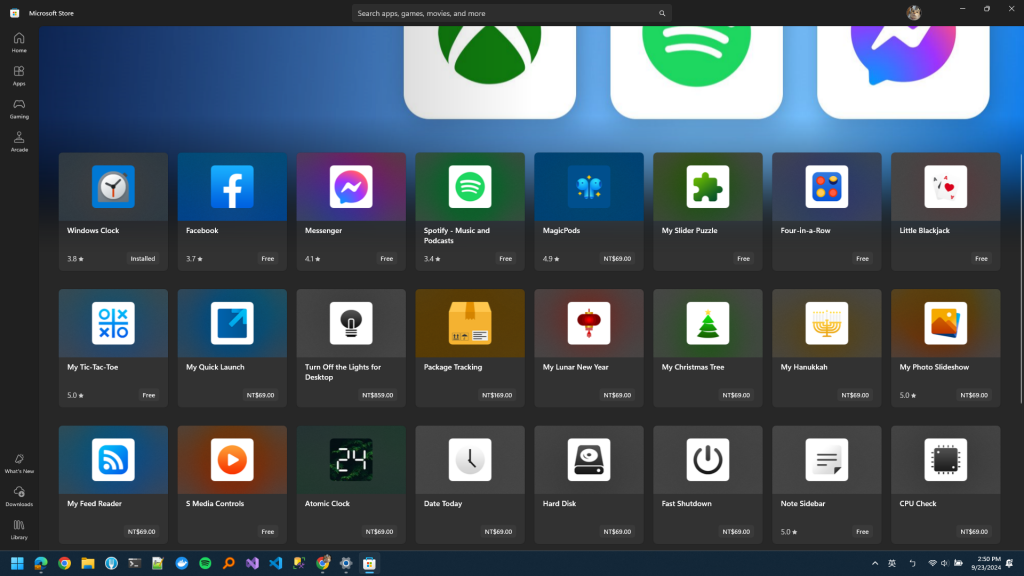Image resolution: width=1024 pixels, height=576 pixels.
Task: Open S Media Controls icon
Action: [232, 460]
